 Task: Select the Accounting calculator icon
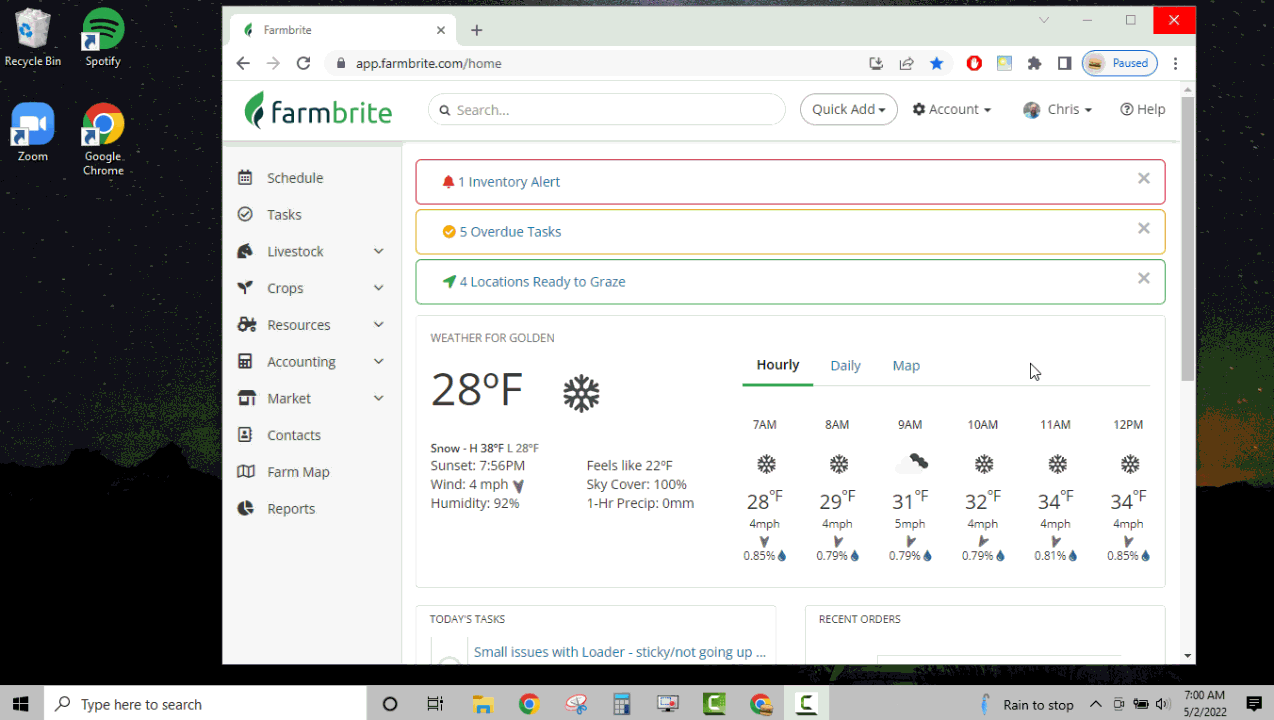tap(245, 362)
